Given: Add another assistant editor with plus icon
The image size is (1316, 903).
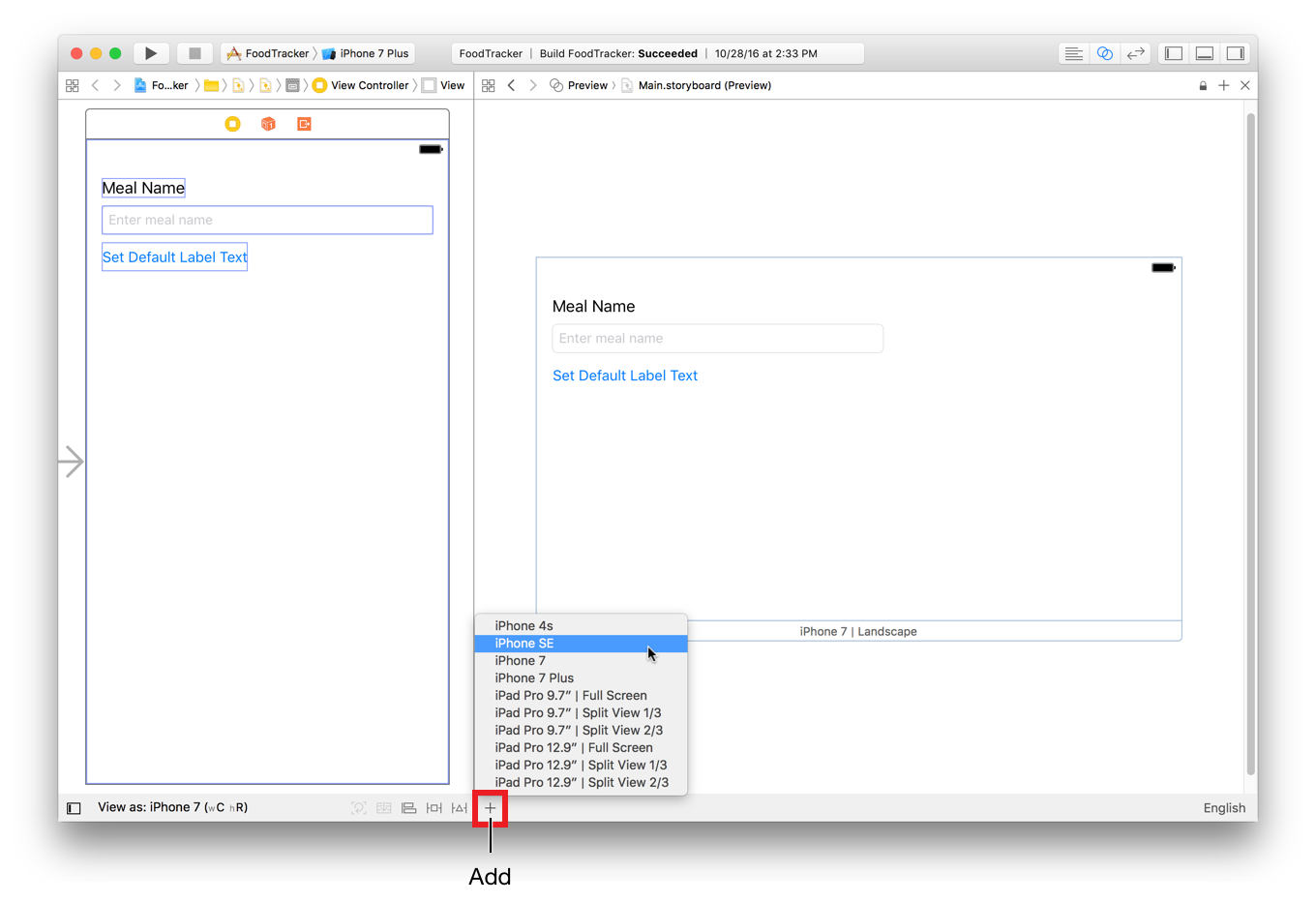Looking at the screenshot, I should click(x=1224, y=85).
